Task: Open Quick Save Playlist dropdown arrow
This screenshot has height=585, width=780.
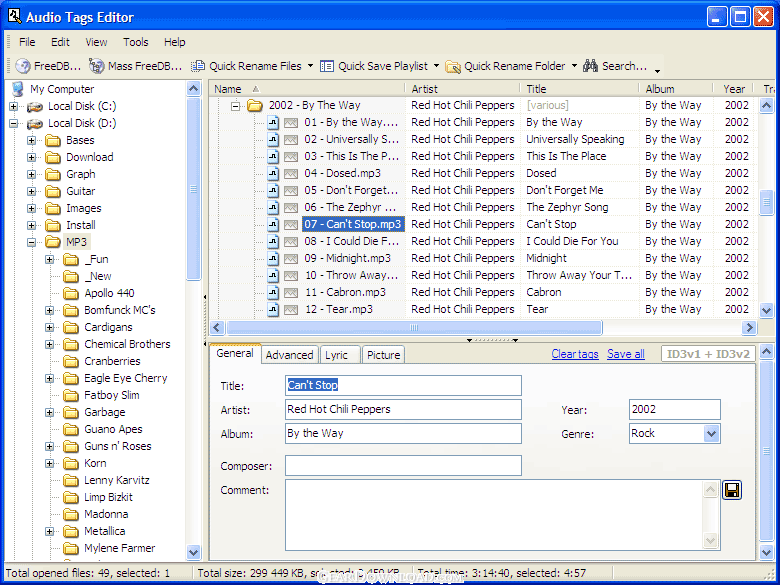Action: click(x=436, y=66)
